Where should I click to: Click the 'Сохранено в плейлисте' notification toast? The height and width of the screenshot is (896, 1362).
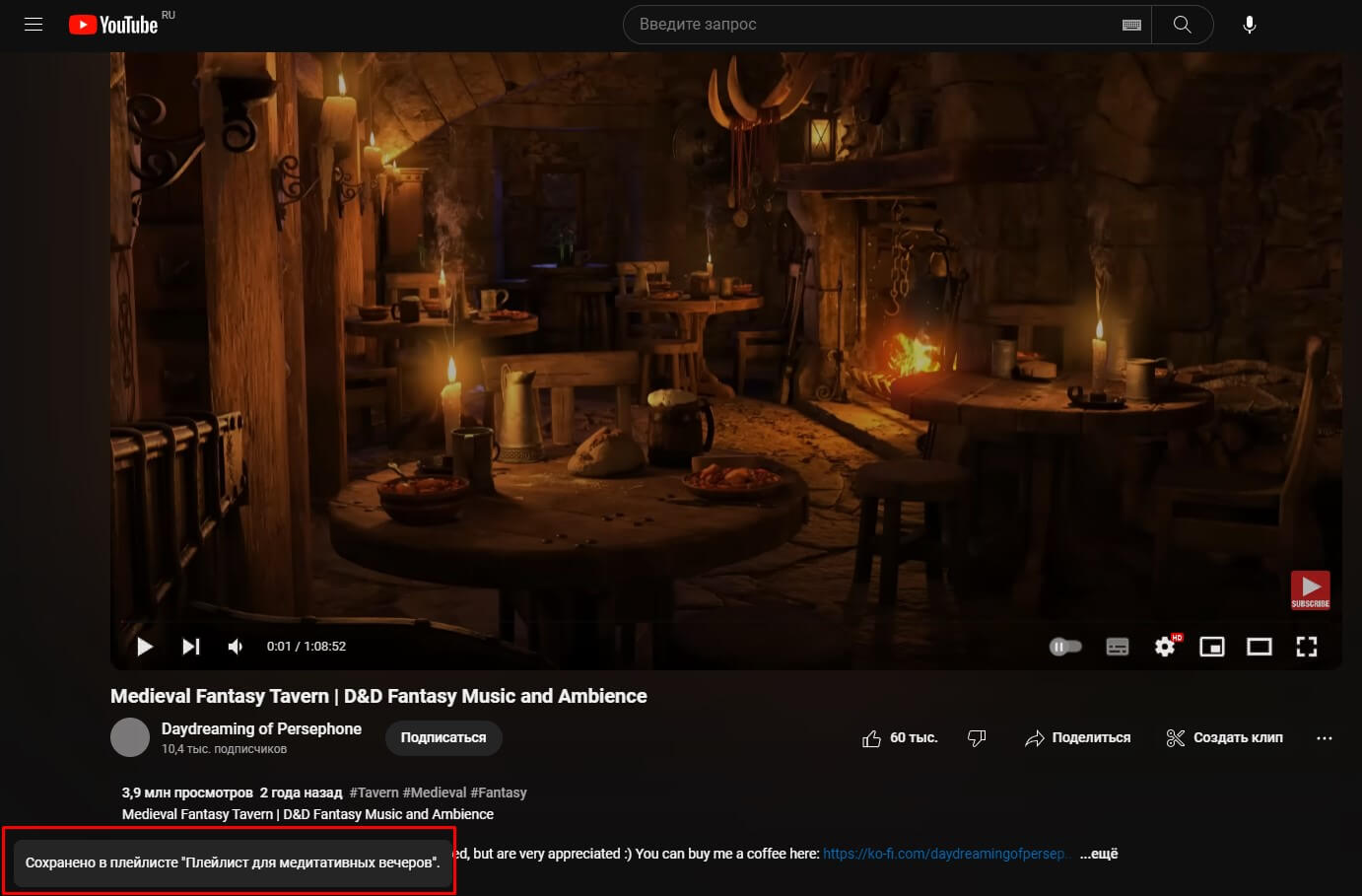tap(233, 862)
